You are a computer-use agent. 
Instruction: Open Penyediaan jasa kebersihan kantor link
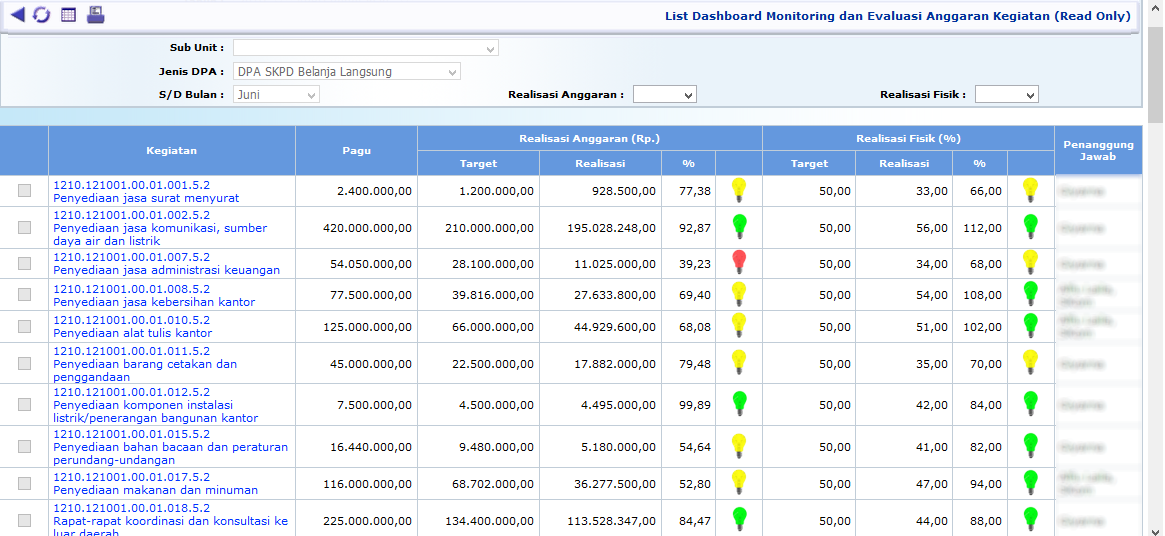[154, 302]
